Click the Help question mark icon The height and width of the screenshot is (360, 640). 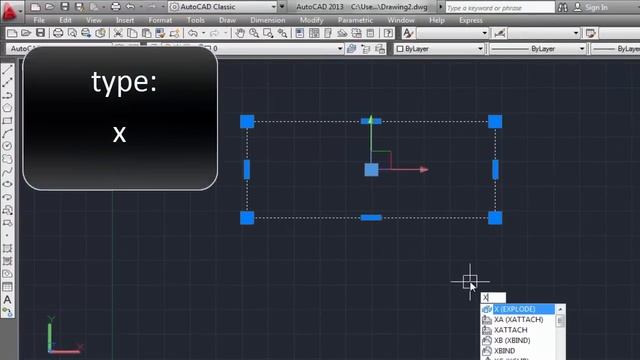[389, 33]
